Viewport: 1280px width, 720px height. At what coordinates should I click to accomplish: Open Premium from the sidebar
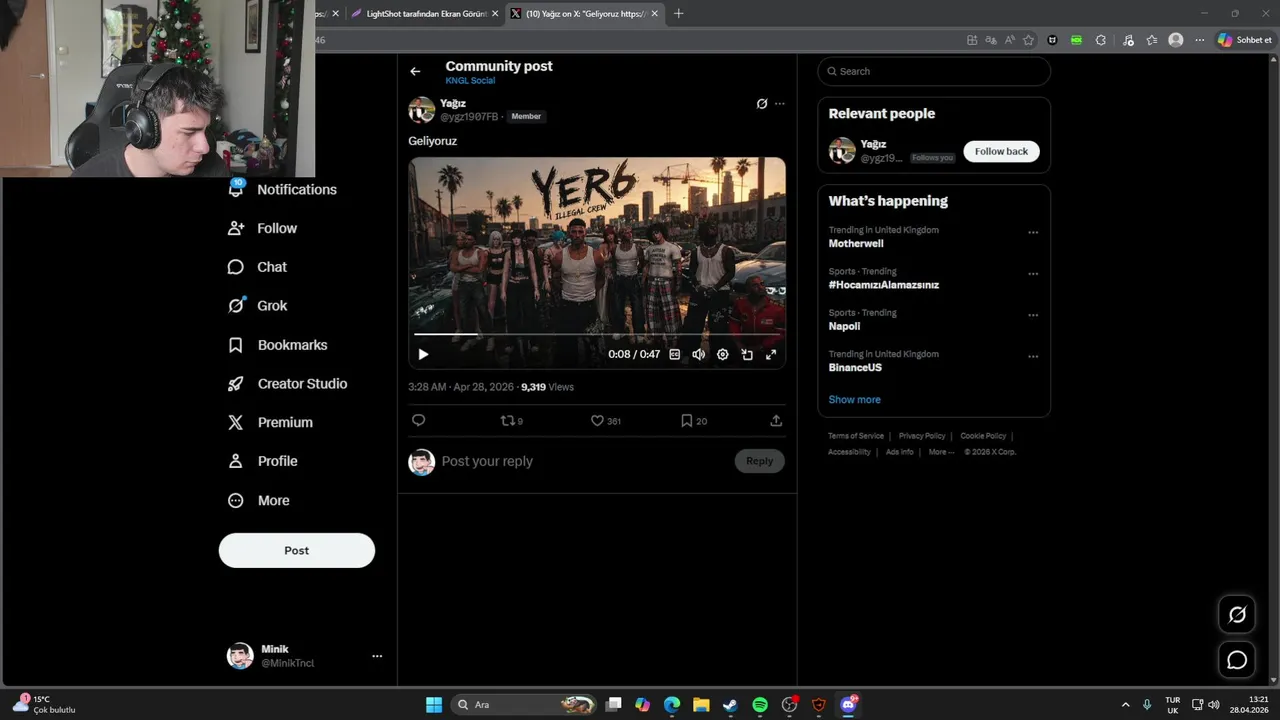[x=270, y=423]
